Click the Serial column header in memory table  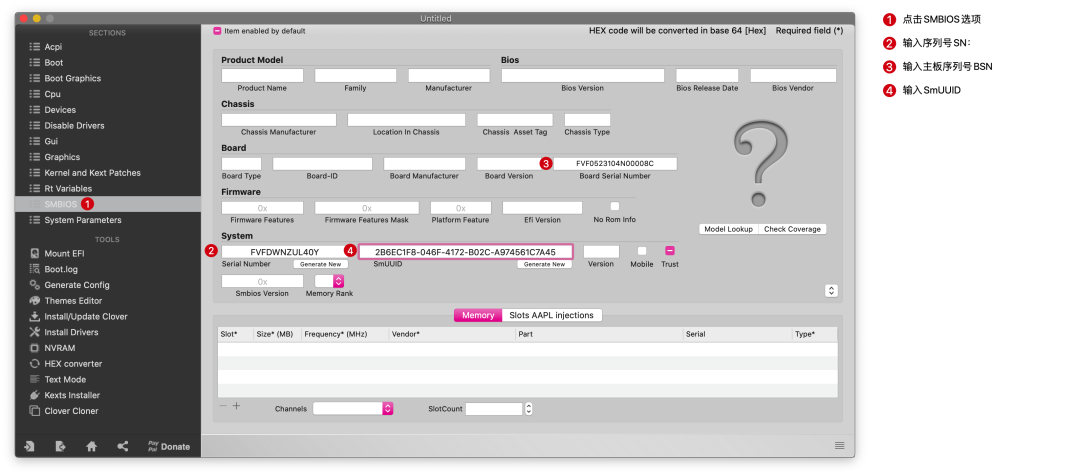pyautogui.click(x=737, y=335)
